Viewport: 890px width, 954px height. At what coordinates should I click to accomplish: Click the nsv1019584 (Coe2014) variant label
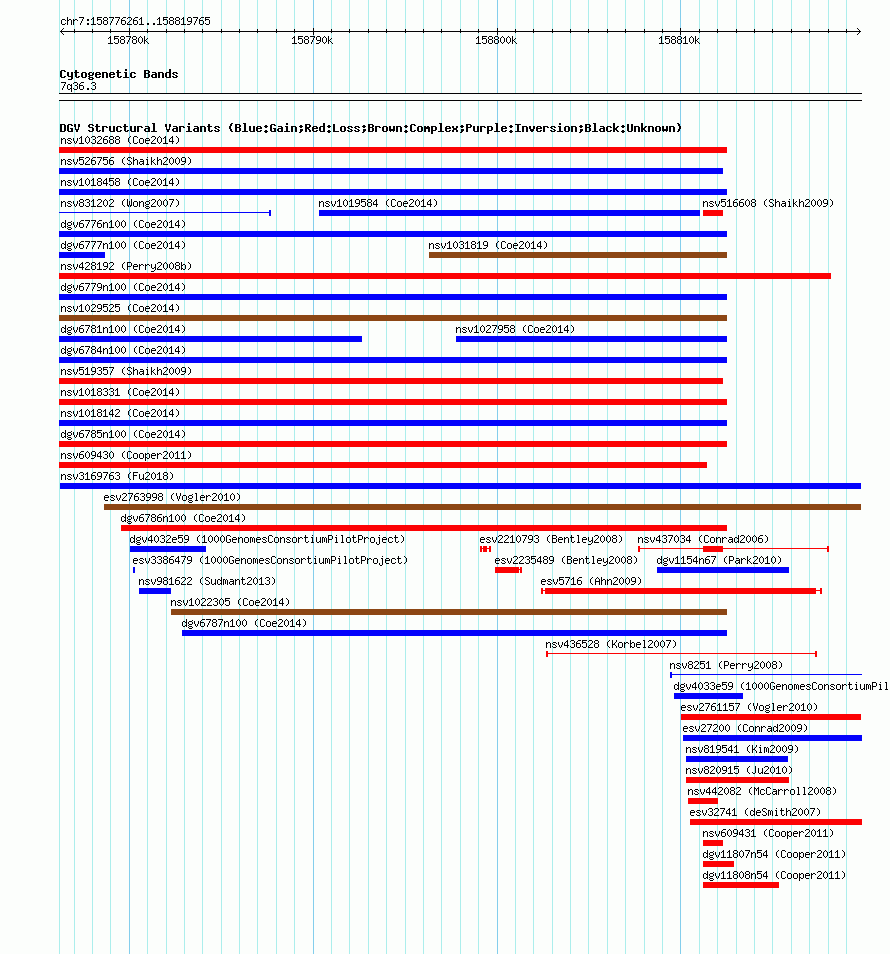(x=378, y=203)
